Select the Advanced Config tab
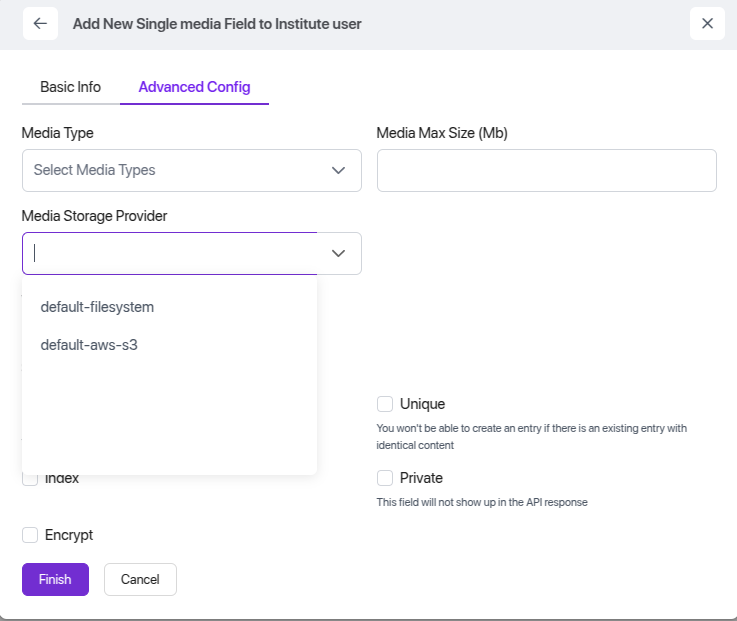The width and height of the screenshot is (737, 621). pos(194,87)
